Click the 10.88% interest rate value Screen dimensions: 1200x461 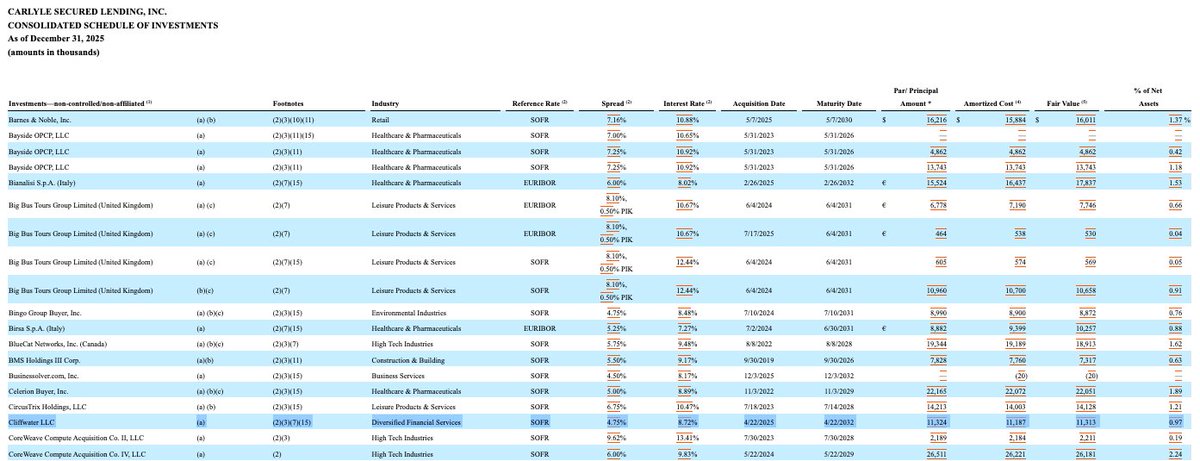point(689,120)
